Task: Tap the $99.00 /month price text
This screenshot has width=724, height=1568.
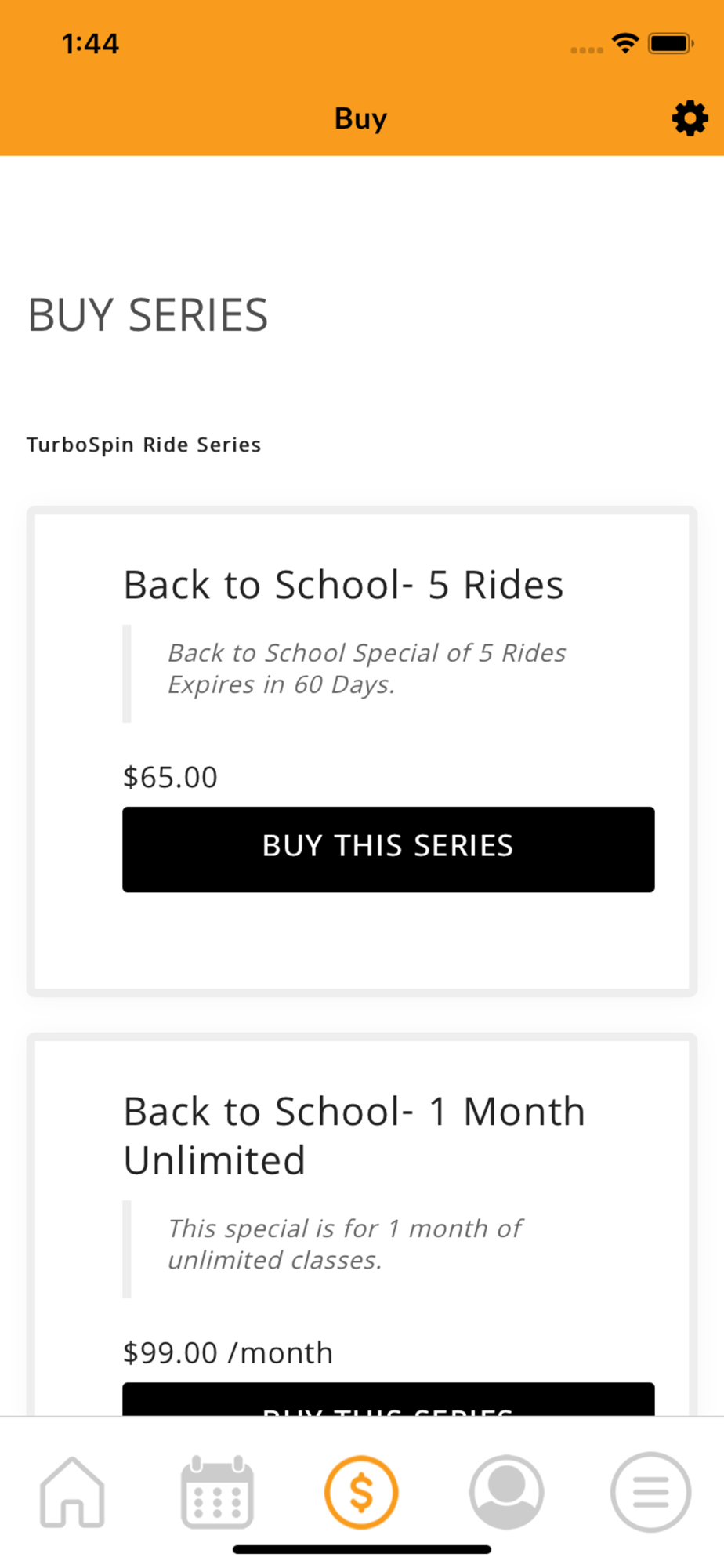Action: [x=228, y=1352]
